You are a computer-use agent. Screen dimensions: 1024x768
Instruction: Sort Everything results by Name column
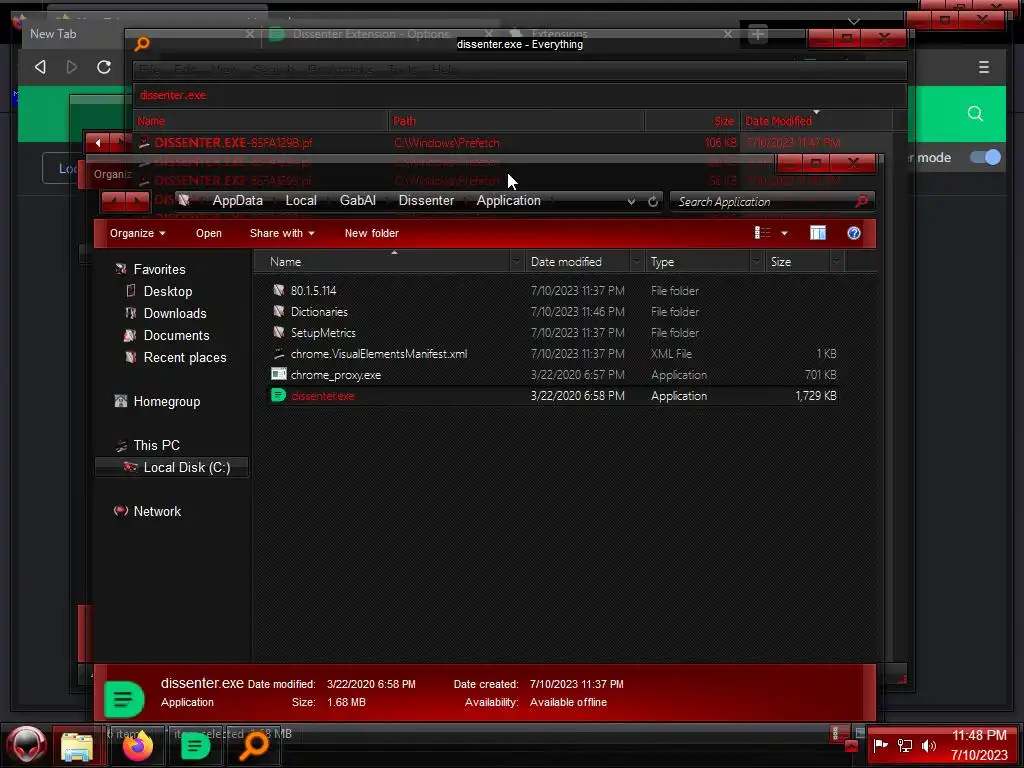coord(260,121)
